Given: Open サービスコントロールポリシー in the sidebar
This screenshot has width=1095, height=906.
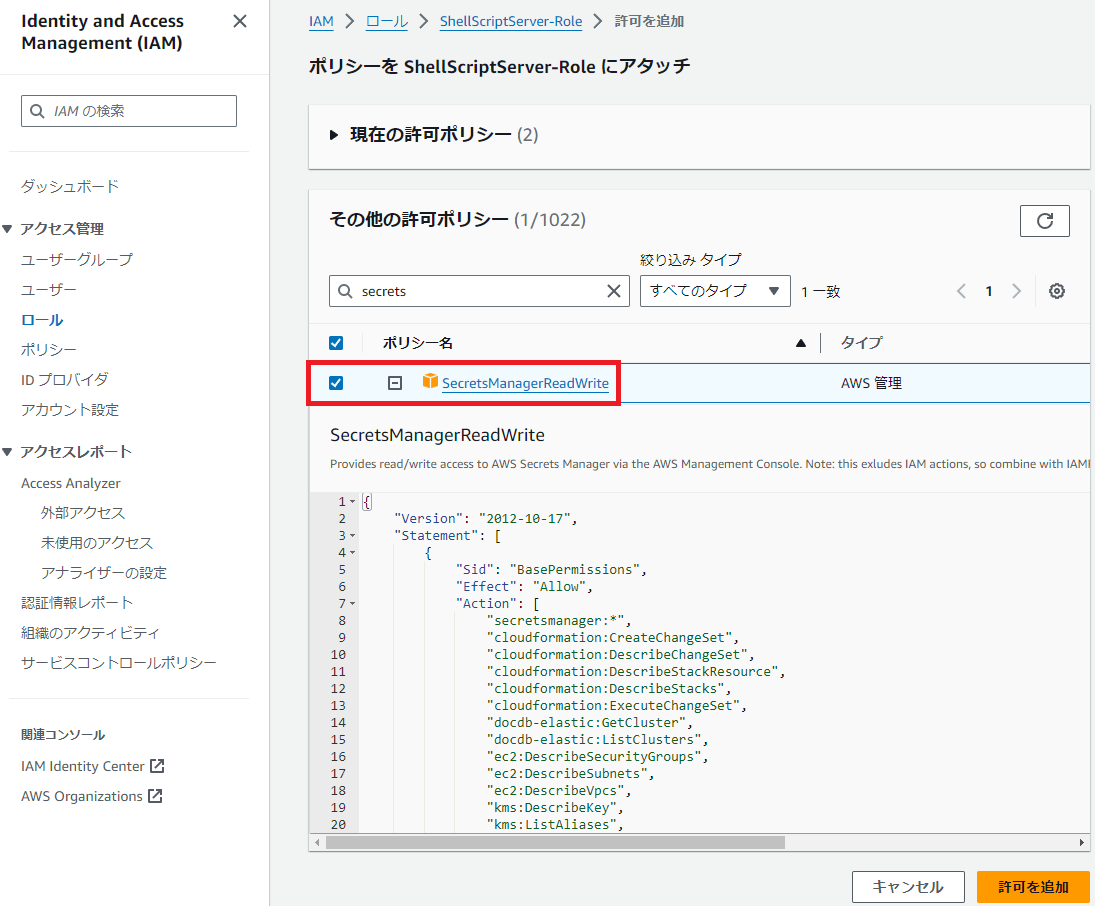Looking at the screenshot, I should 119,663.
